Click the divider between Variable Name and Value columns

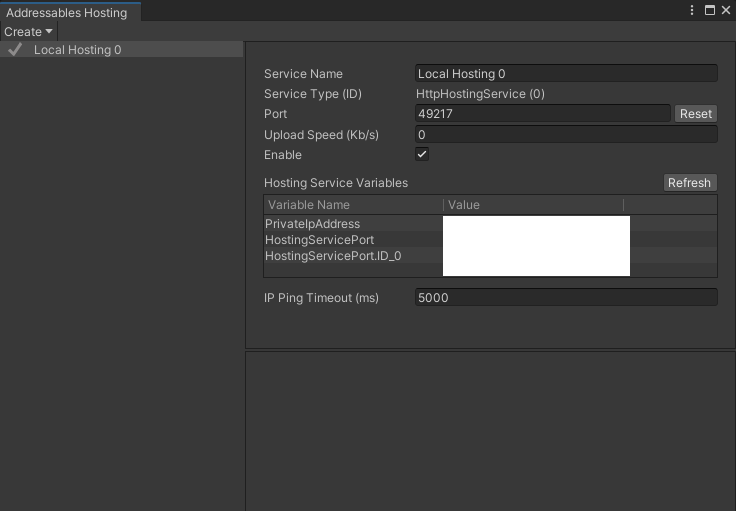pos(443,205)
